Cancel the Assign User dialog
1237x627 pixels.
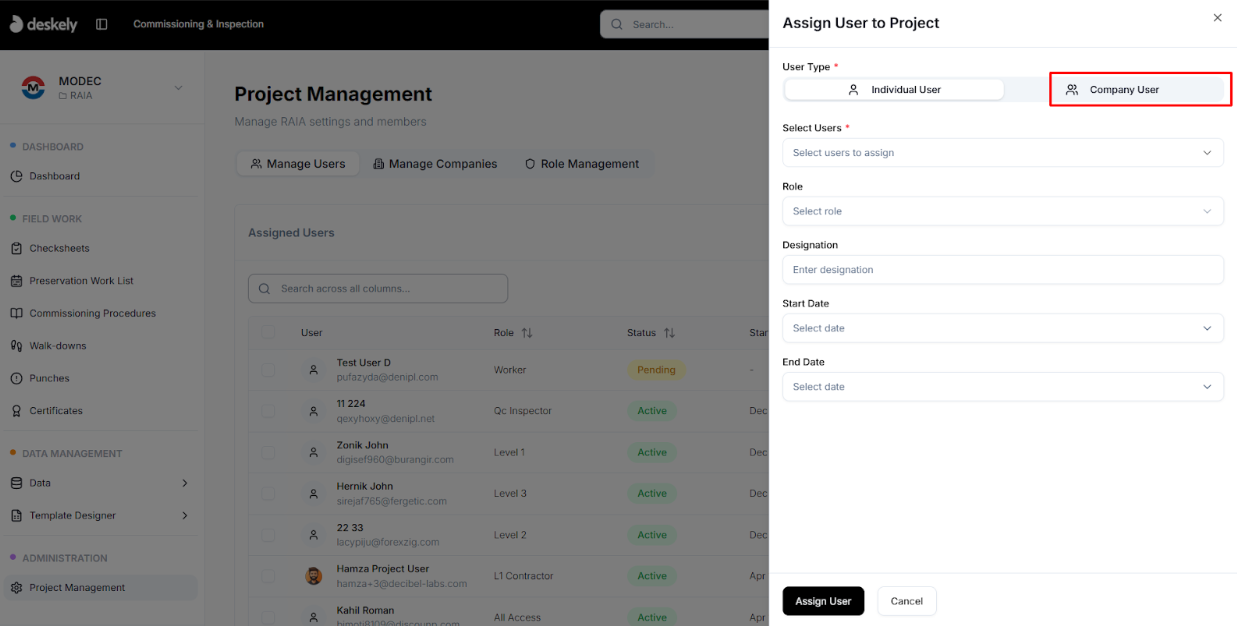(x=906, y=601)
